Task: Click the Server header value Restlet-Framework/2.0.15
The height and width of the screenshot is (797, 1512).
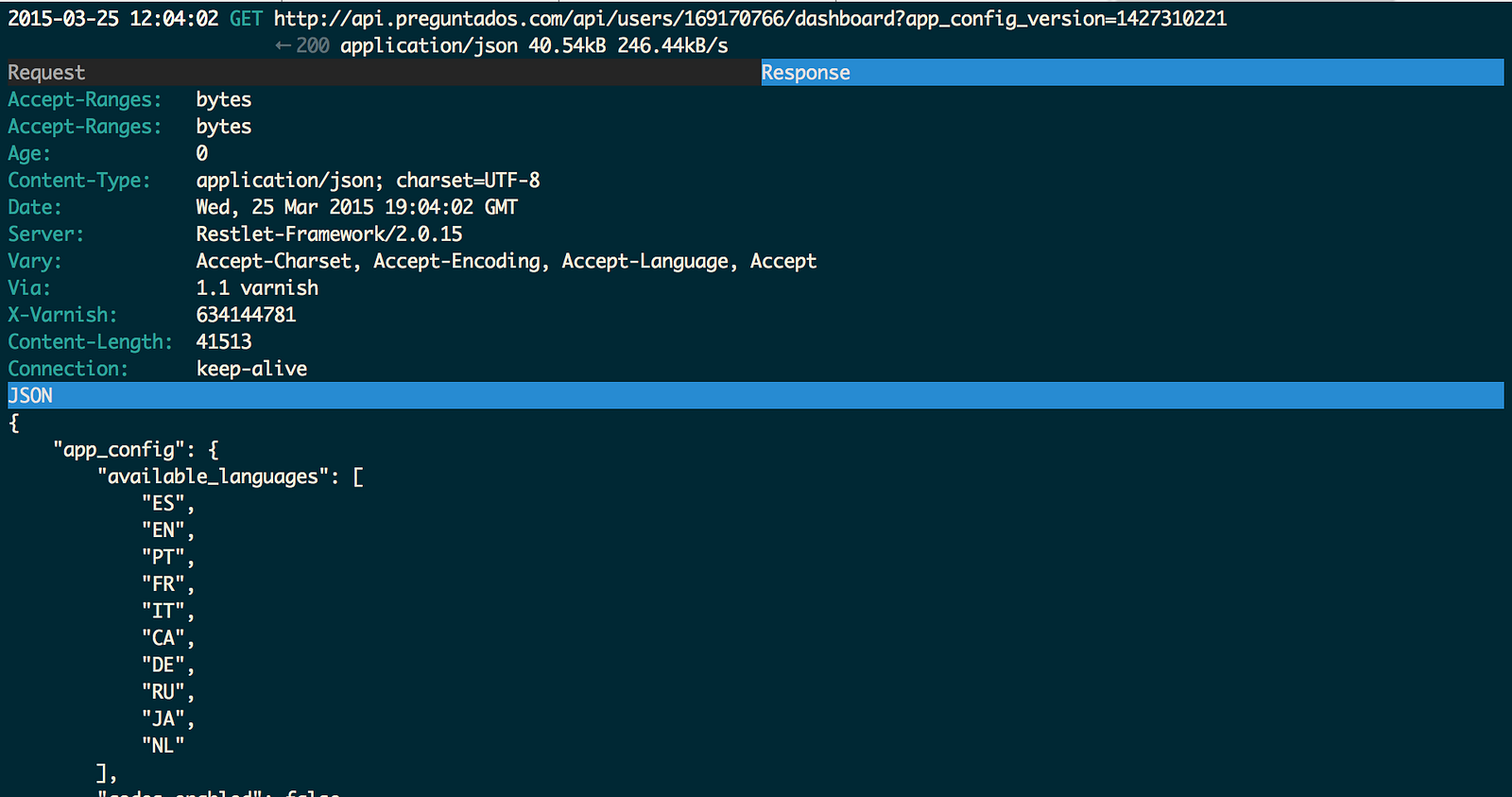Action: tap(329, 234)
